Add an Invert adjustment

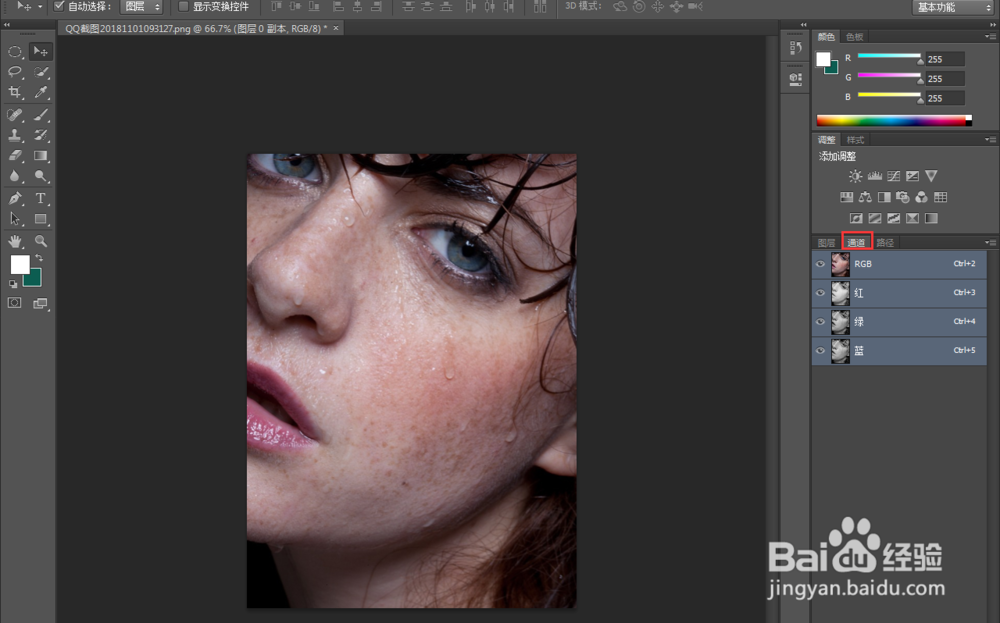[856, 218]
